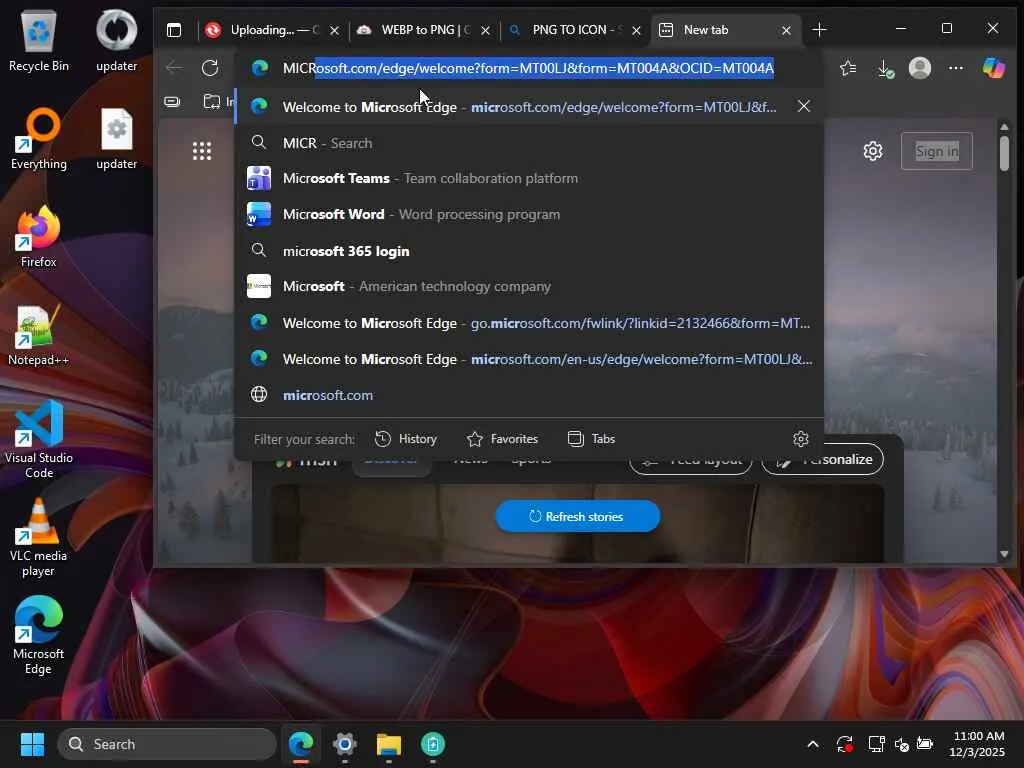The height and width of the screenshot is (768, 1024).
Task: Open the clock showing 11:00 AM
Action: tap(977, 744)
